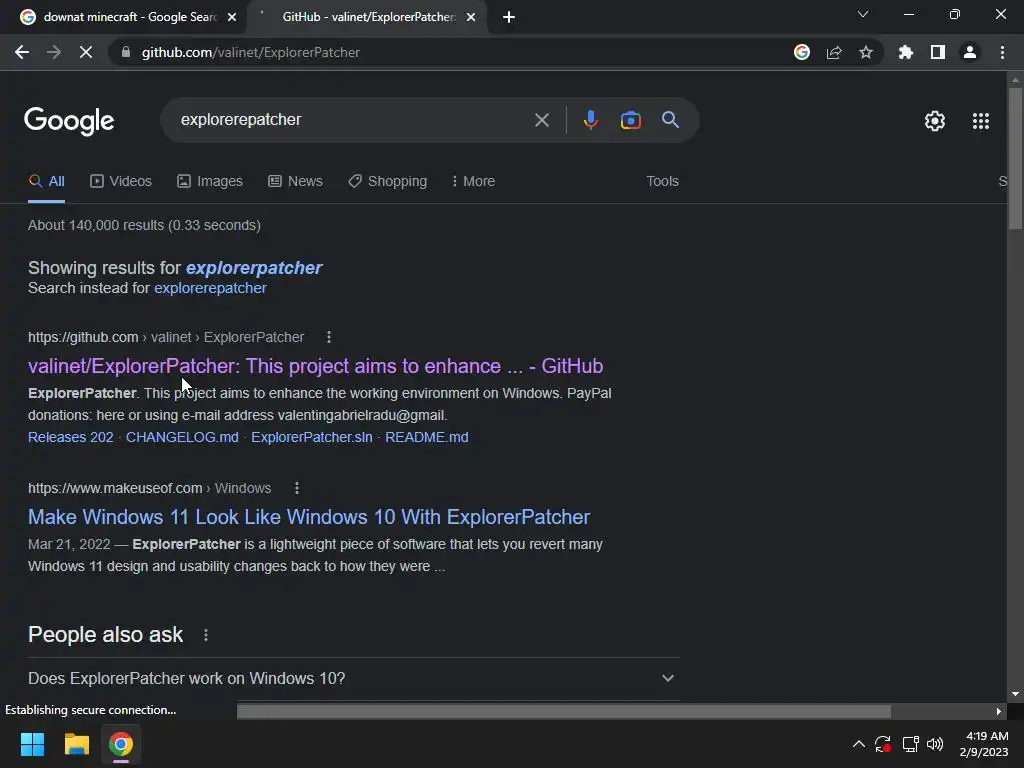Open the CHANGELOG.md sitelink

click(x=182, y=437)
